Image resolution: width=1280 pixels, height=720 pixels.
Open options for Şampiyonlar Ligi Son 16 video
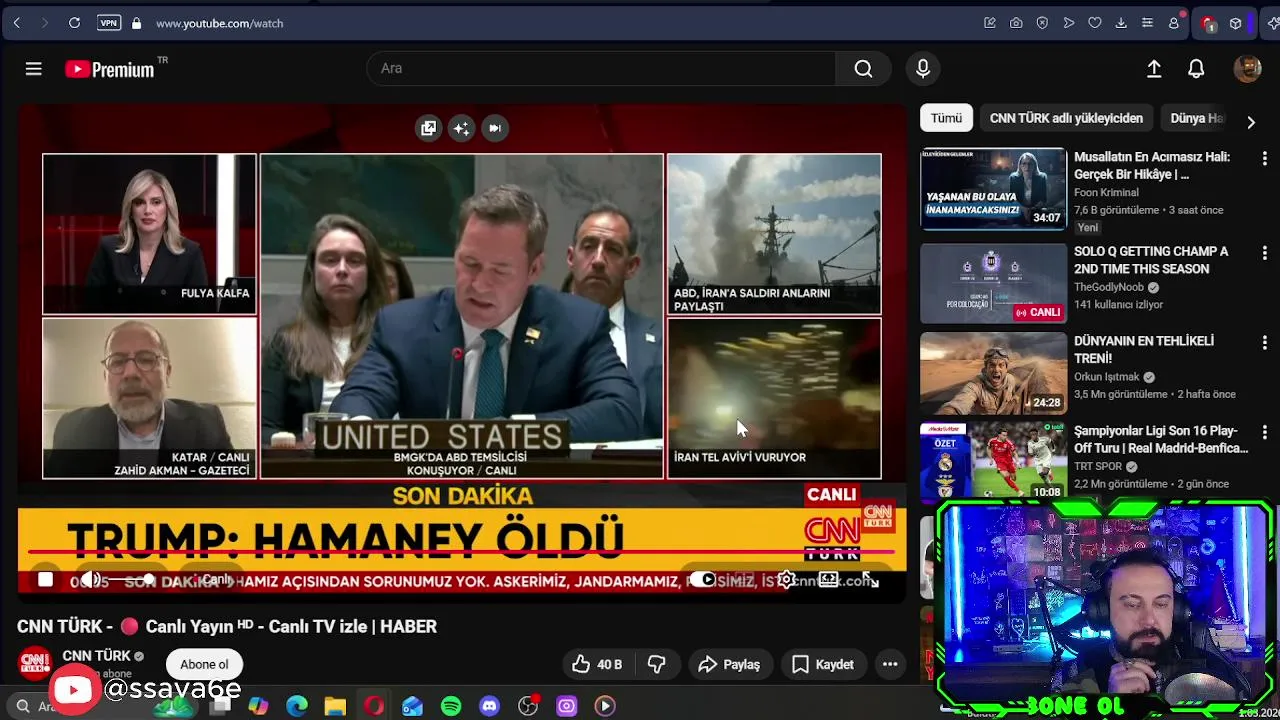(x=1264, y=432)
